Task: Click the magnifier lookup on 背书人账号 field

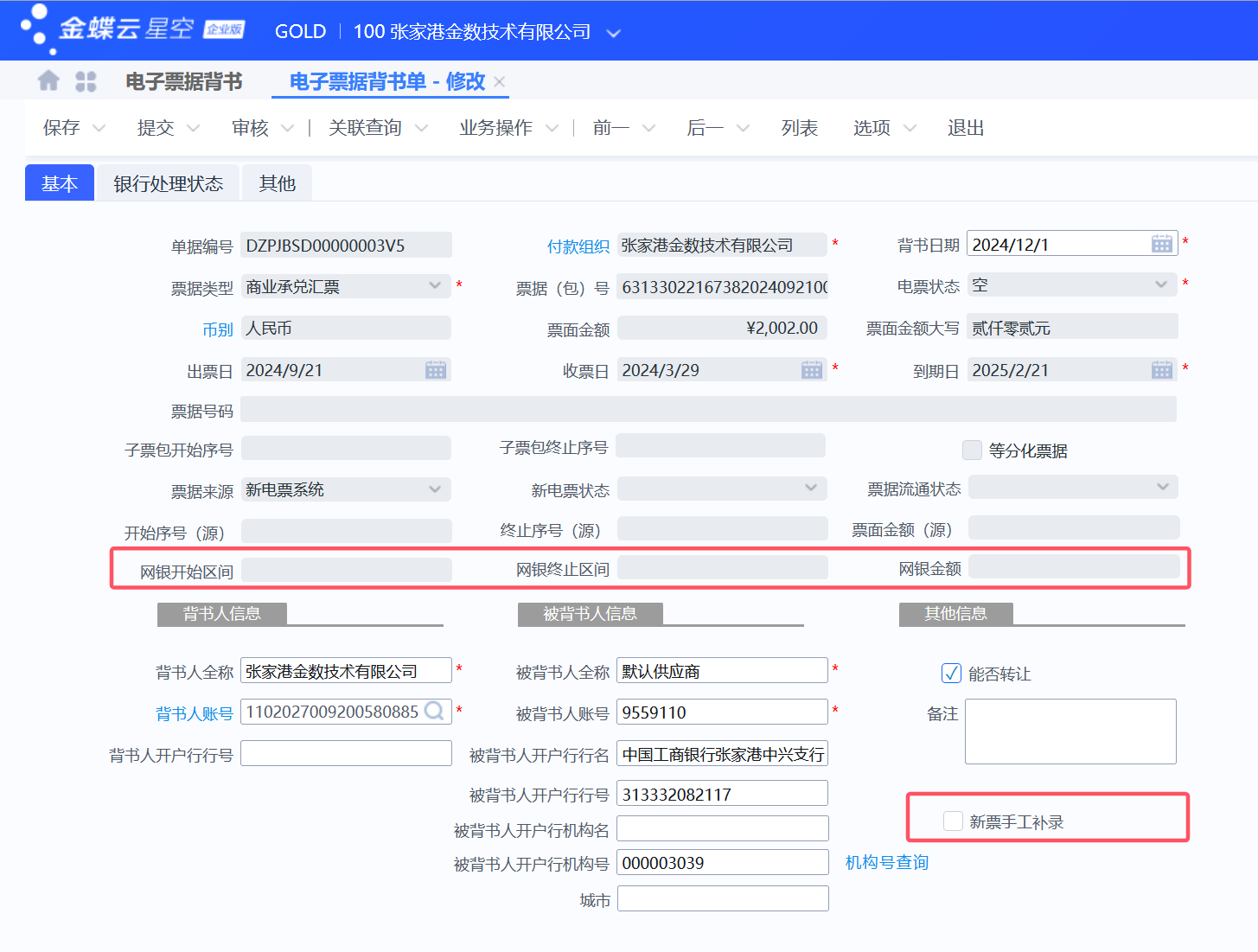Action: 435,712
